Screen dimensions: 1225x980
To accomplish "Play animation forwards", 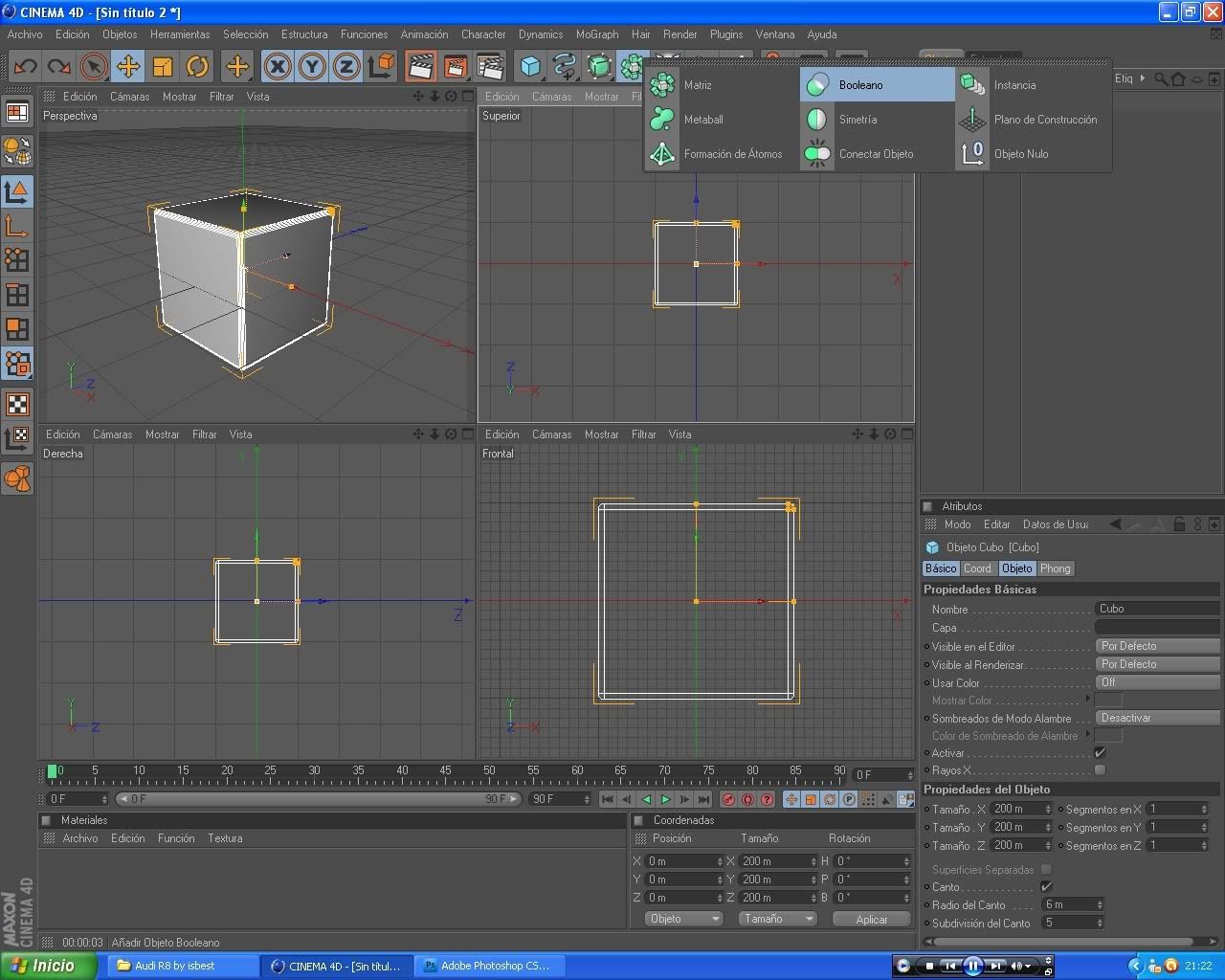I will coord(665,799).
